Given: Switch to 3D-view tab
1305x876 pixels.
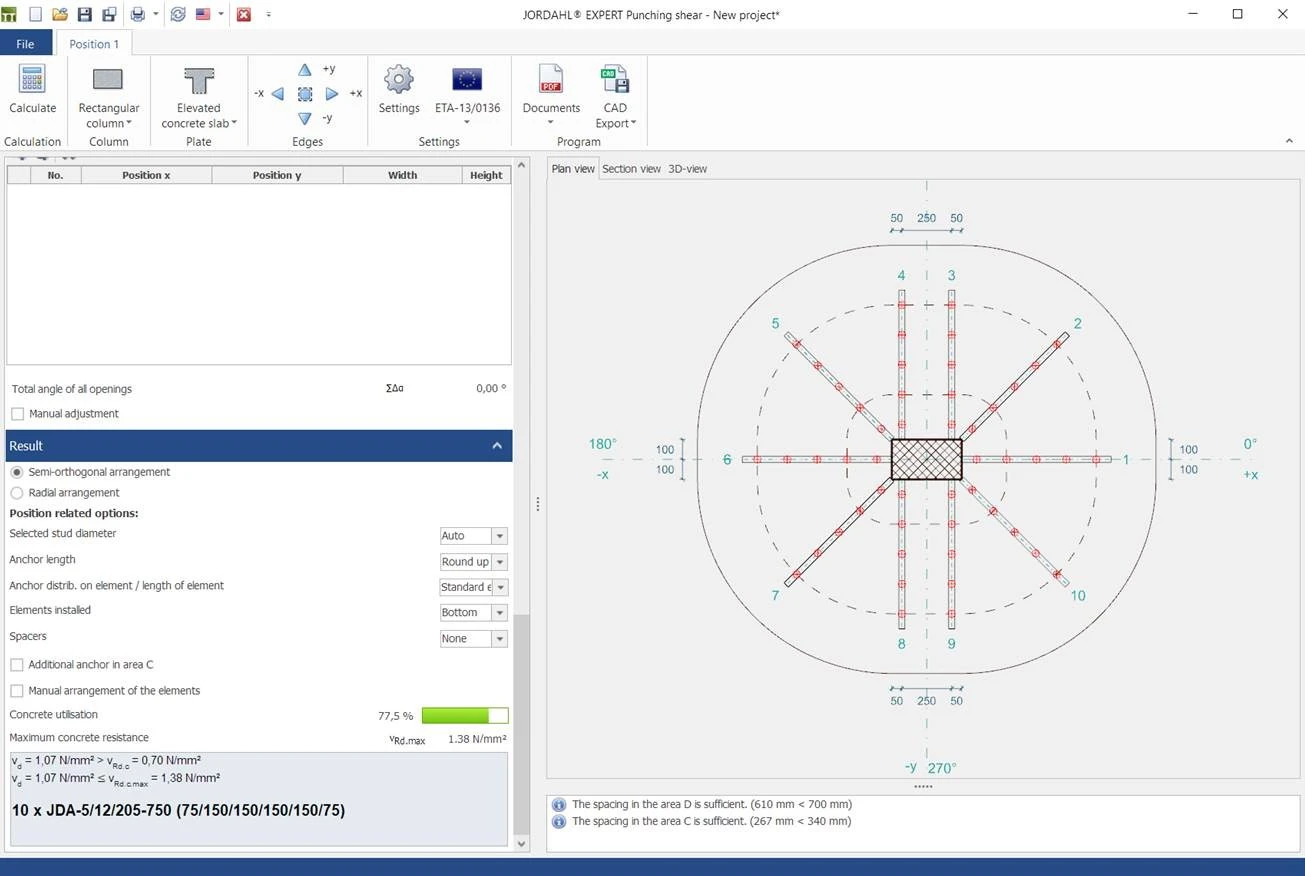Looking at the screenshot, I should coord(687,169).
